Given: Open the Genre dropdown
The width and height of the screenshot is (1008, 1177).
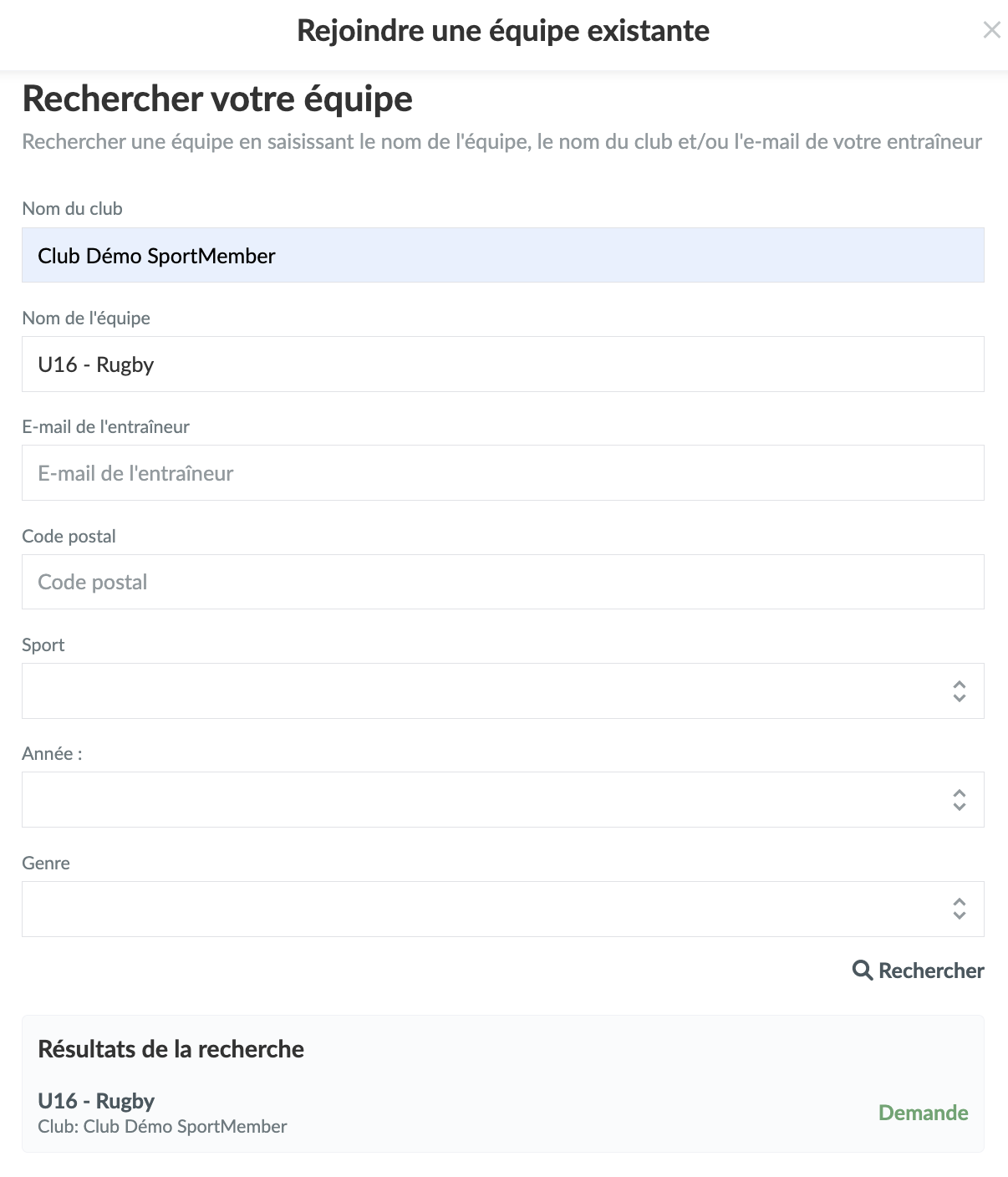Looking at the screenshot, I should point(502,909).
